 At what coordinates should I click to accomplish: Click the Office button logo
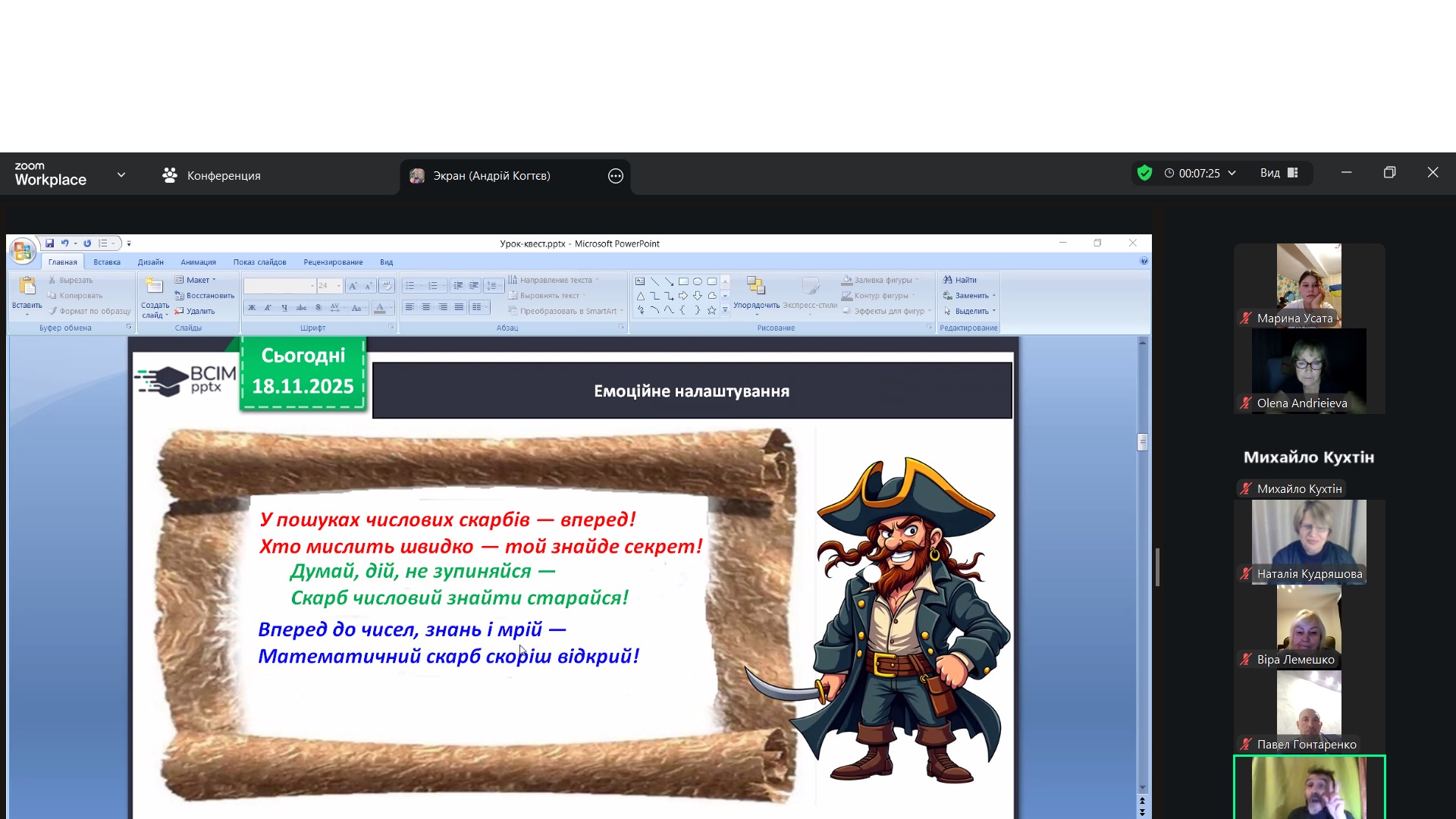click(x=23, y=252)
